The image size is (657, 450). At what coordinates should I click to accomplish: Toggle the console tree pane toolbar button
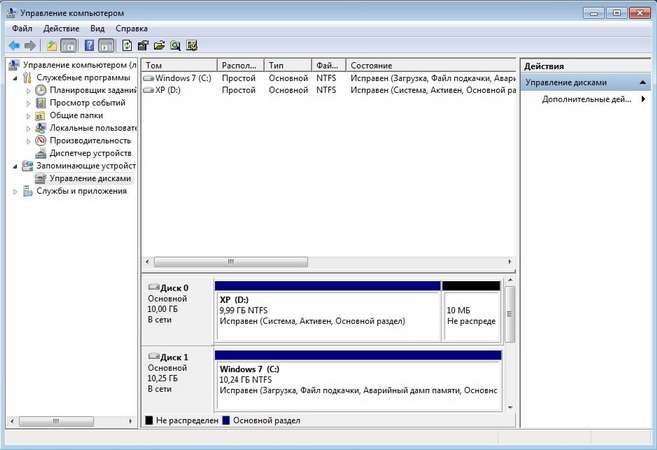(69, 45)
